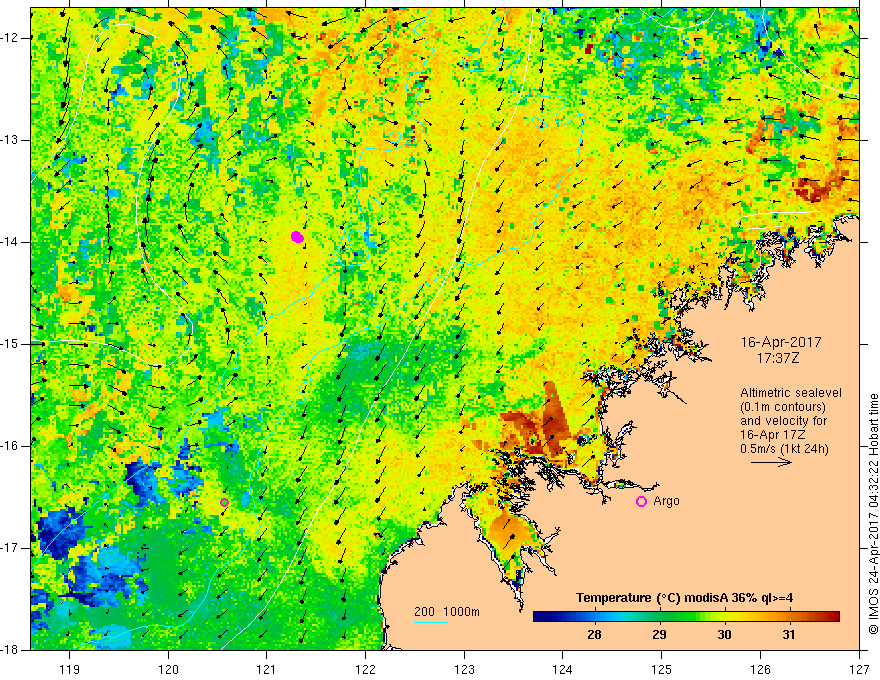Click the 0.5m/s velocity scale arrow
The height and width of the screenshot is (680, 880).
pos(771,462)
